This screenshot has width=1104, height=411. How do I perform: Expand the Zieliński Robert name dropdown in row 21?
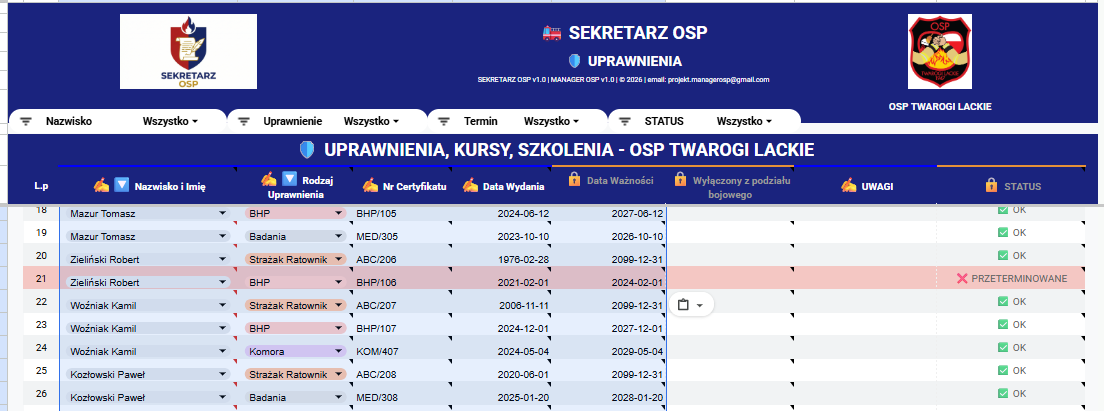pos(222,282)
